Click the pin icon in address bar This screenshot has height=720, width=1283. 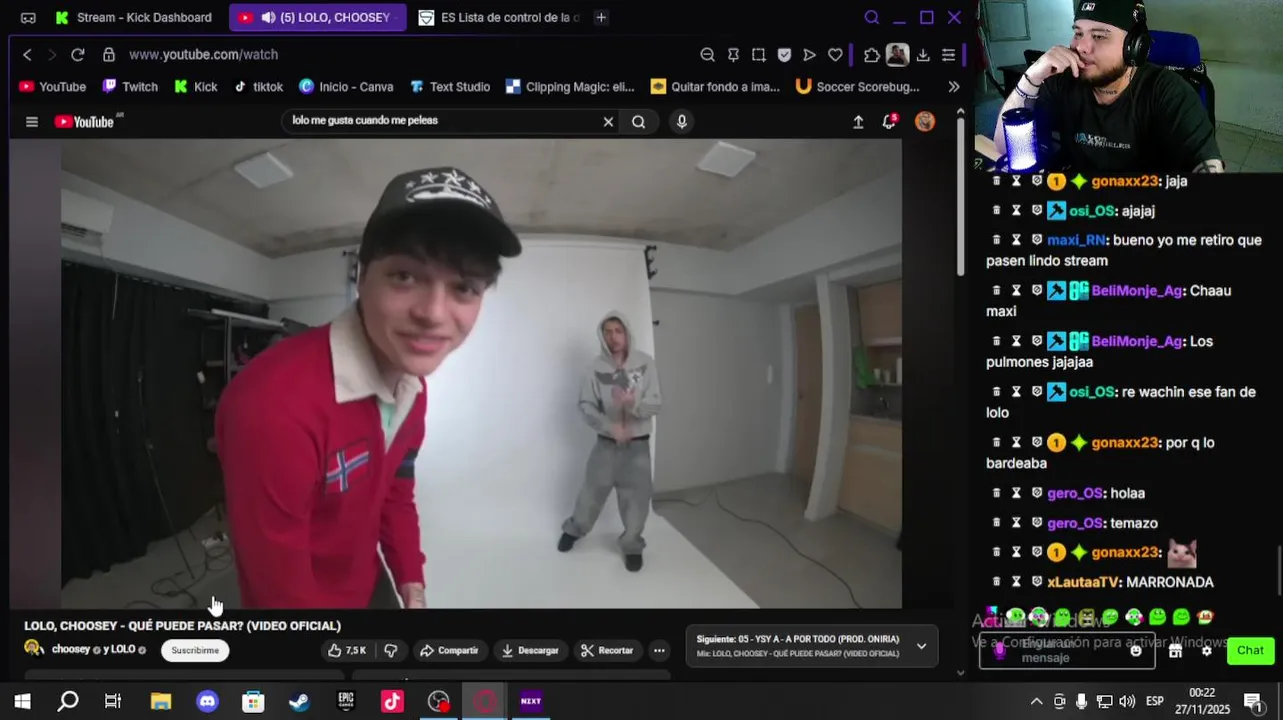point(733,55)
